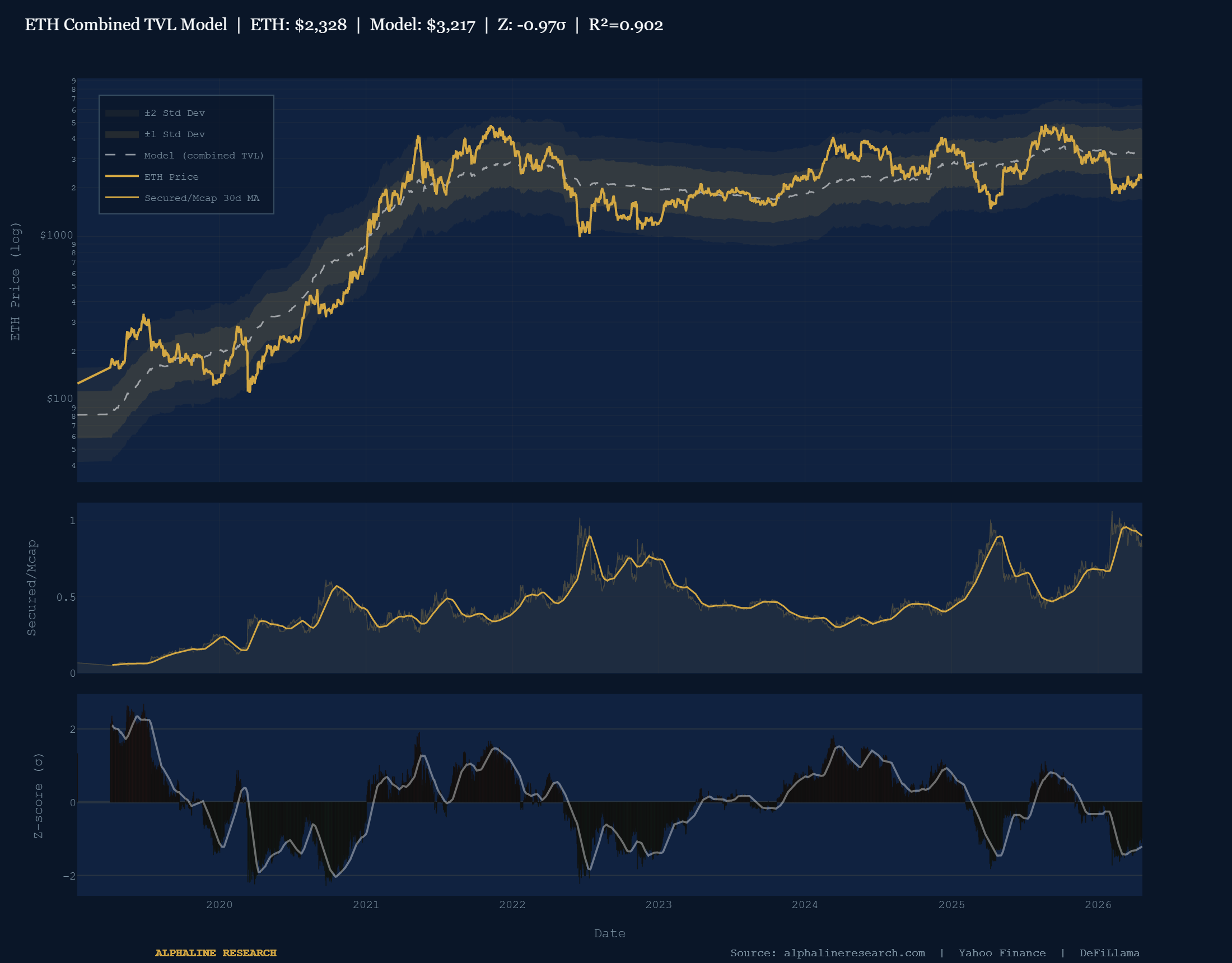
Task: Click the ETH Combined TVL Model chart title
Action: tap(126, 25)
